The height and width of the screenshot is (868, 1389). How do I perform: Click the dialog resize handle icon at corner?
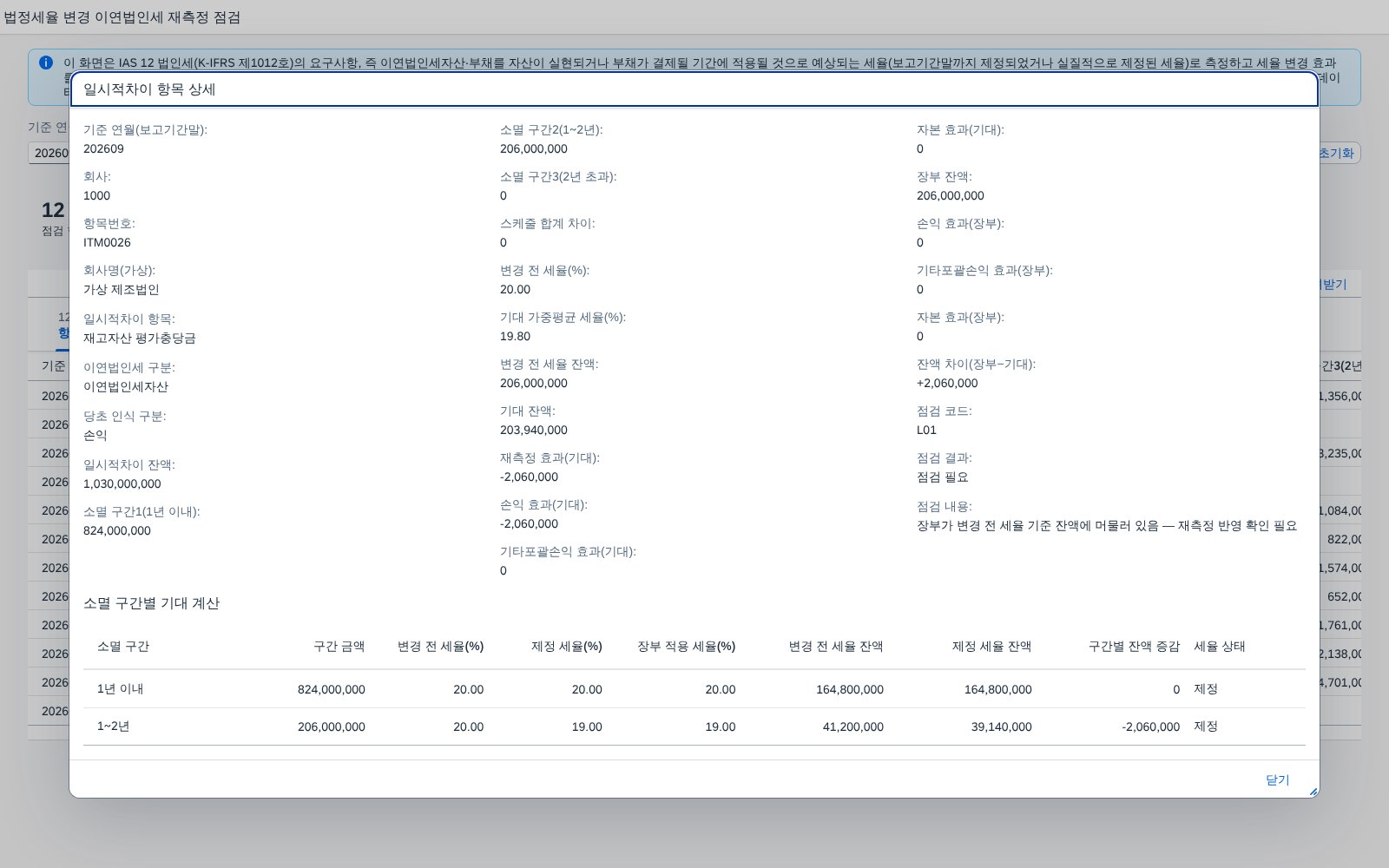pos(1313,792)
